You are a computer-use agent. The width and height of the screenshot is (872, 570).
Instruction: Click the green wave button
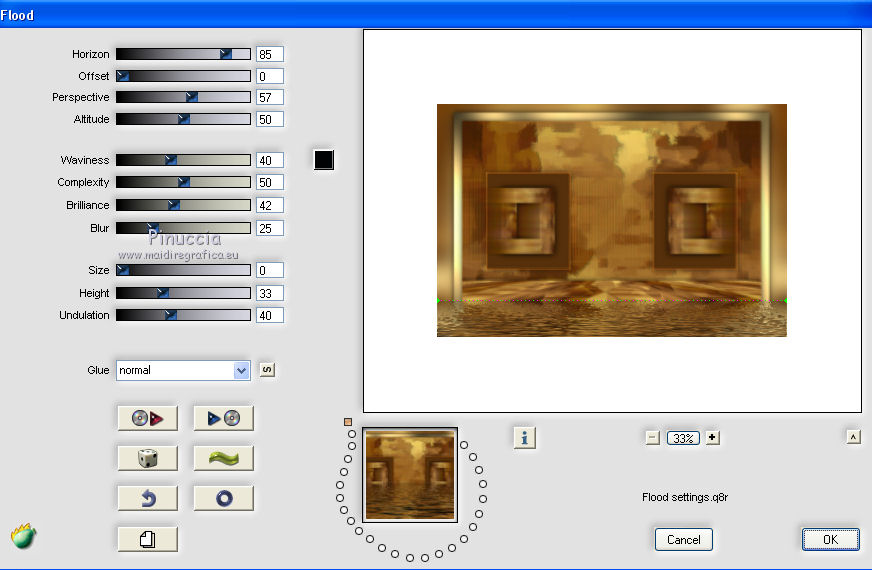pos(224,458)
